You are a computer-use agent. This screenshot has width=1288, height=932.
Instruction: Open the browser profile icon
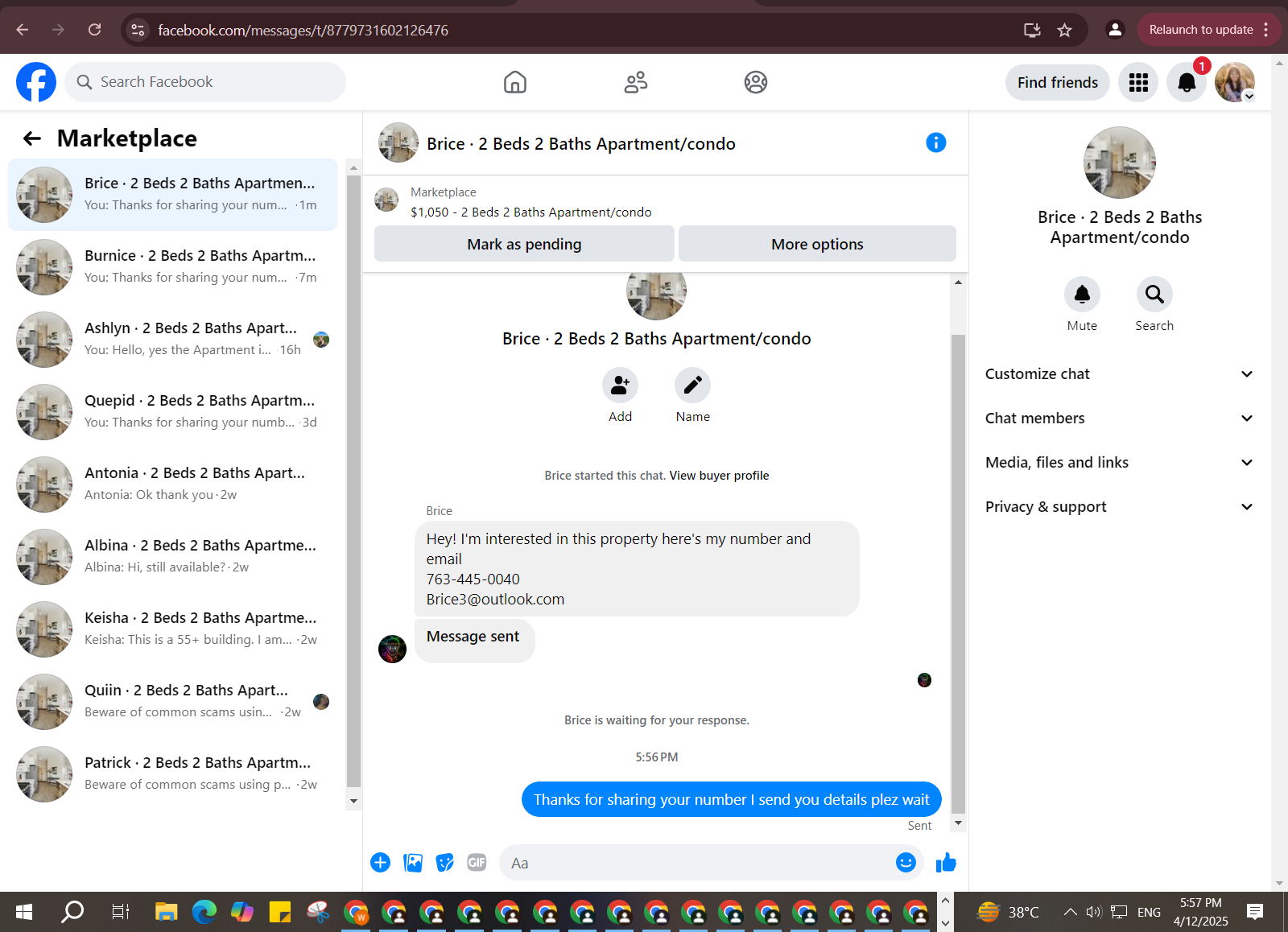tap(1115, 30)
